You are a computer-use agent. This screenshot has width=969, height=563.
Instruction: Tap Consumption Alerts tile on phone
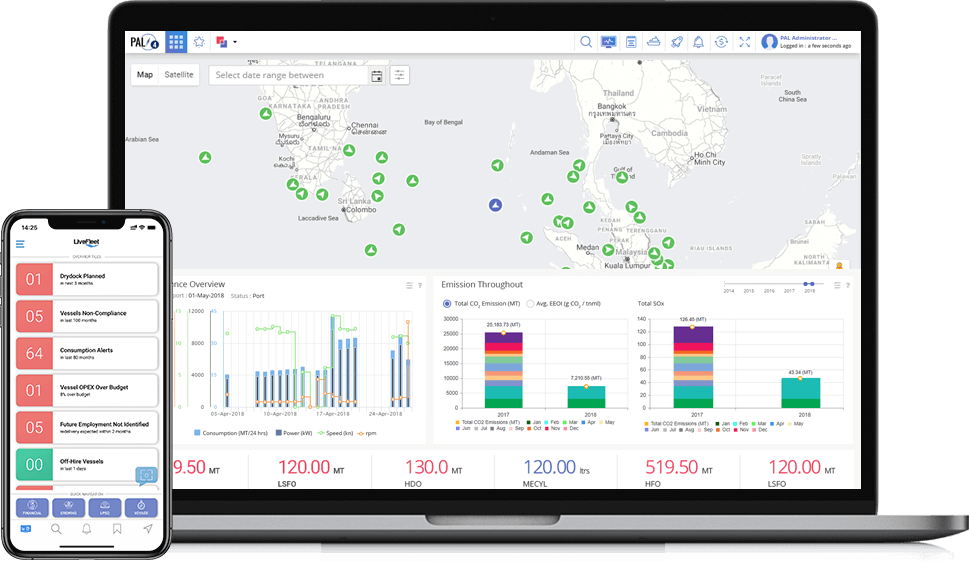[x=87, y=352]
